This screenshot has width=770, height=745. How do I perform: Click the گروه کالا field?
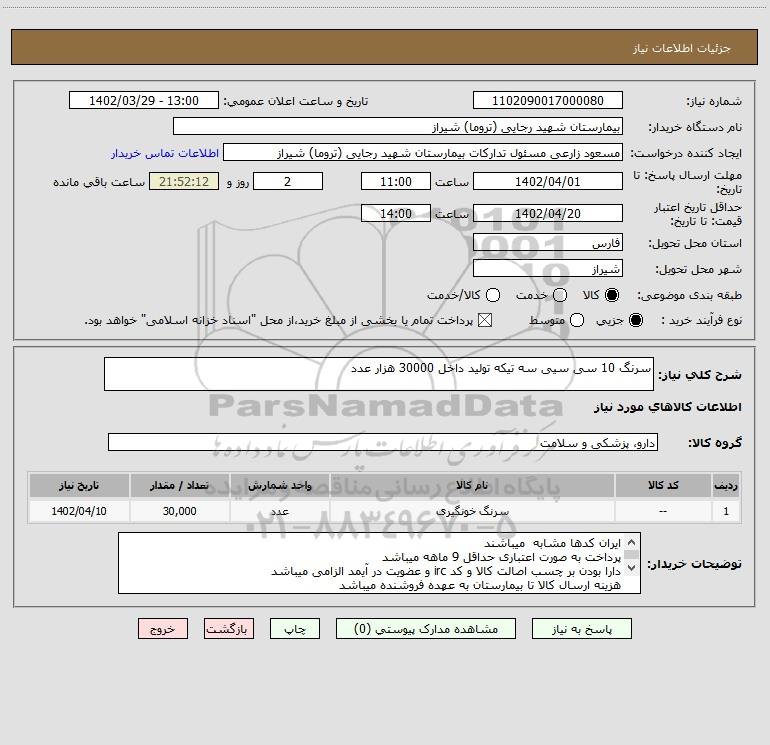[x=383, y=442]
